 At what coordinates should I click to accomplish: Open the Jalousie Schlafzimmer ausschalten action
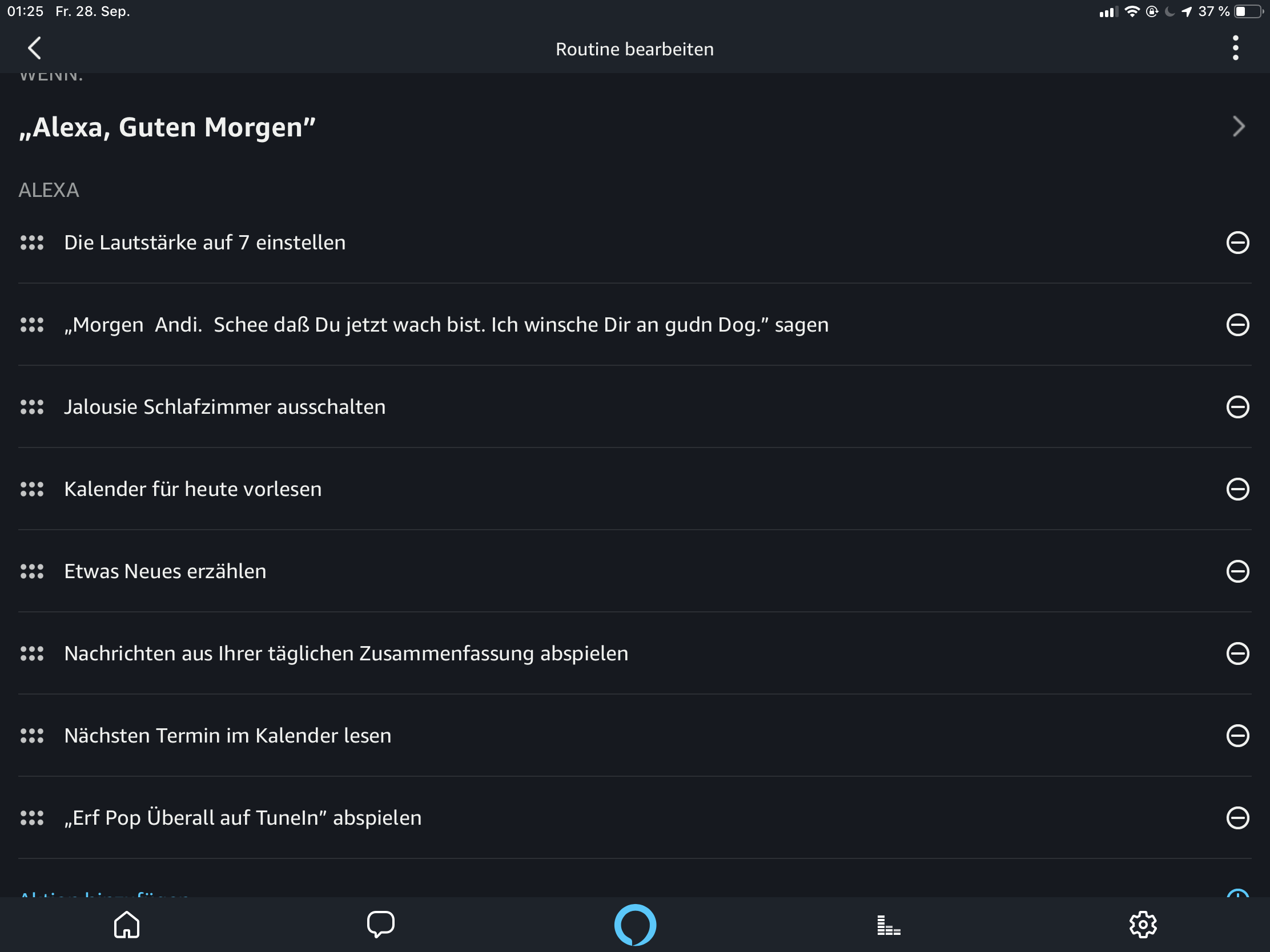coord(224,407)
